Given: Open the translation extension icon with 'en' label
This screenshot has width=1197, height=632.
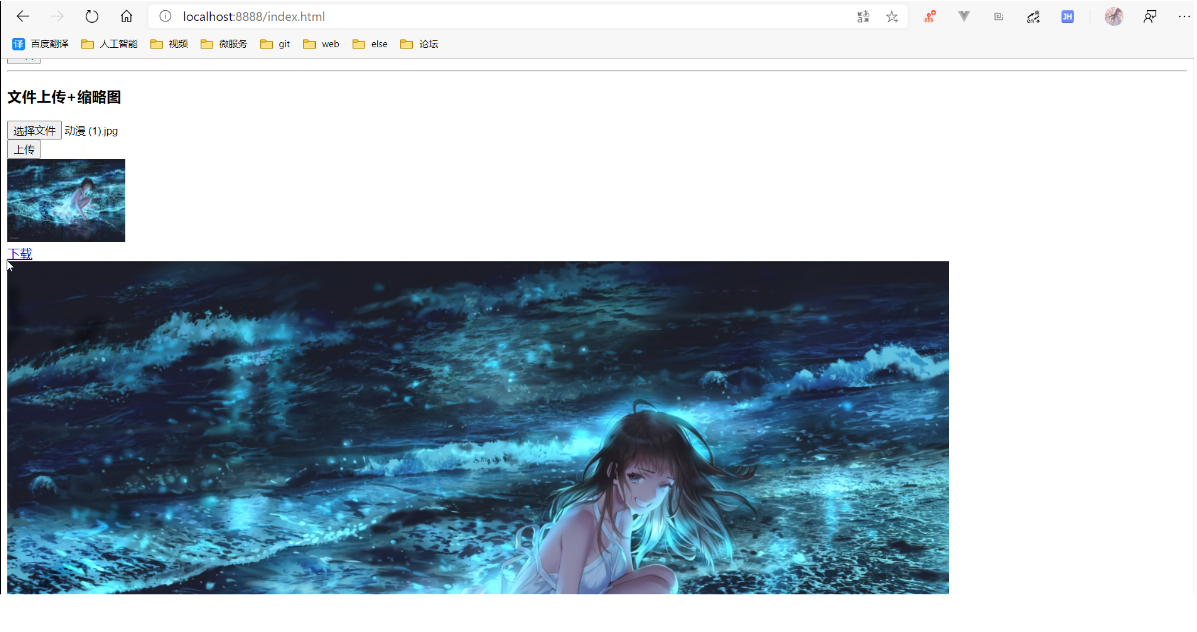Looking at the screenshot, I should pos(1033,16).
